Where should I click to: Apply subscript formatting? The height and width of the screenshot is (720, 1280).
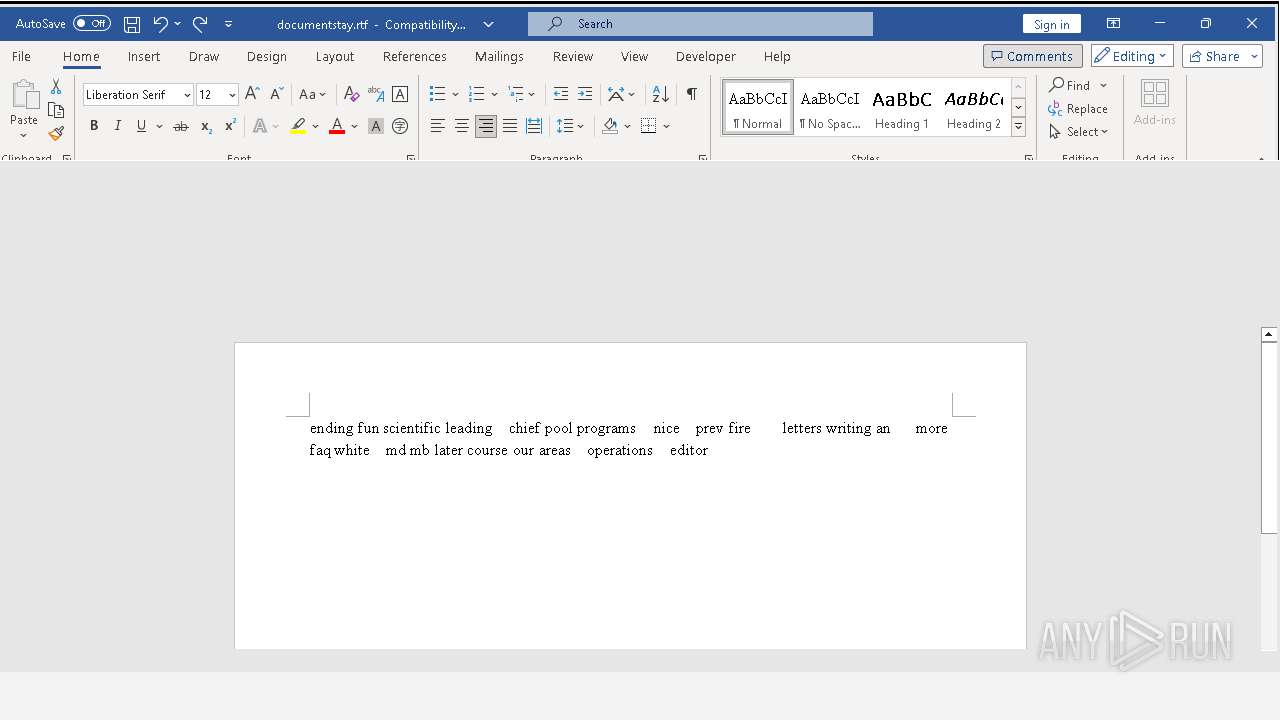206,126
